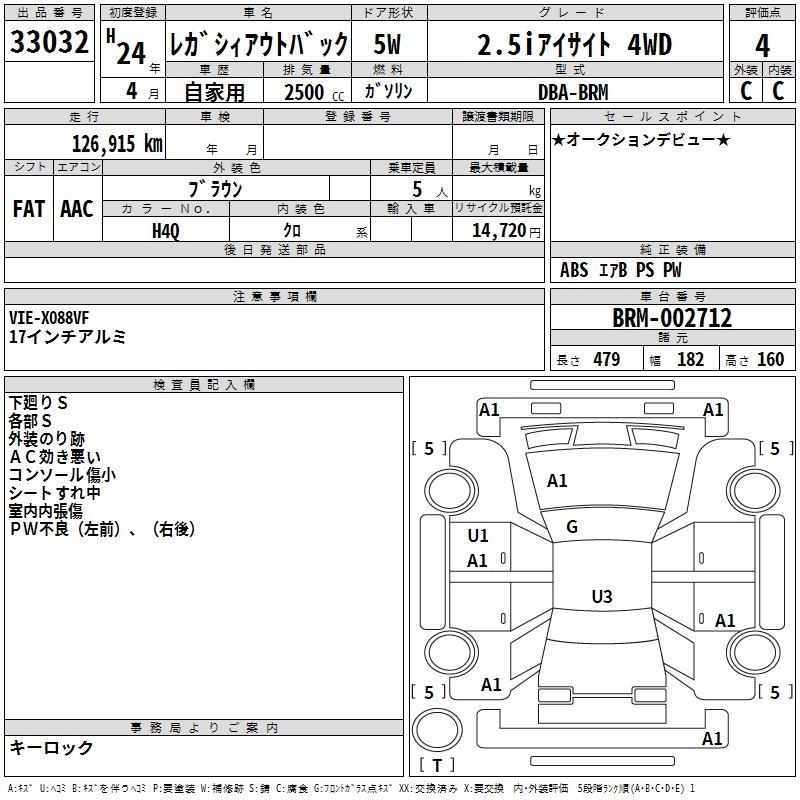Viewport: 800px width, 800px height.
Task: Click note PW不良(左前)、(右後)
Action: click(x=102, y=529)
